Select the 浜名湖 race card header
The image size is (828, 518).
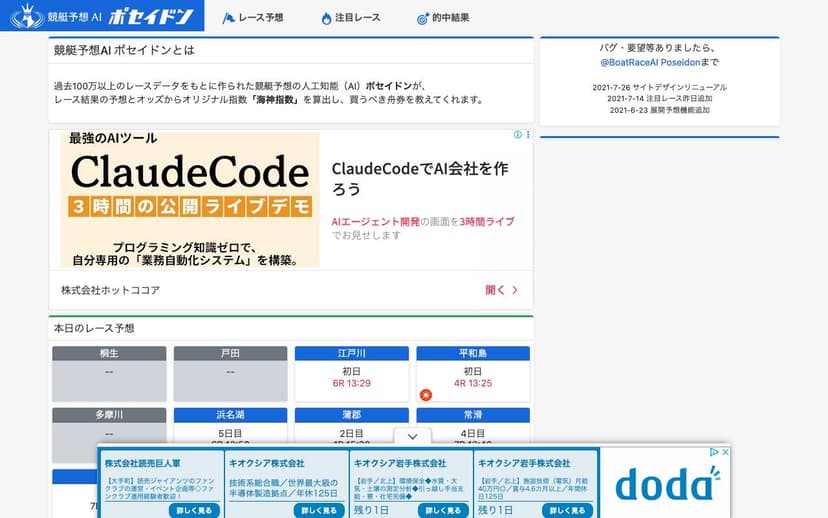[230, 415]
